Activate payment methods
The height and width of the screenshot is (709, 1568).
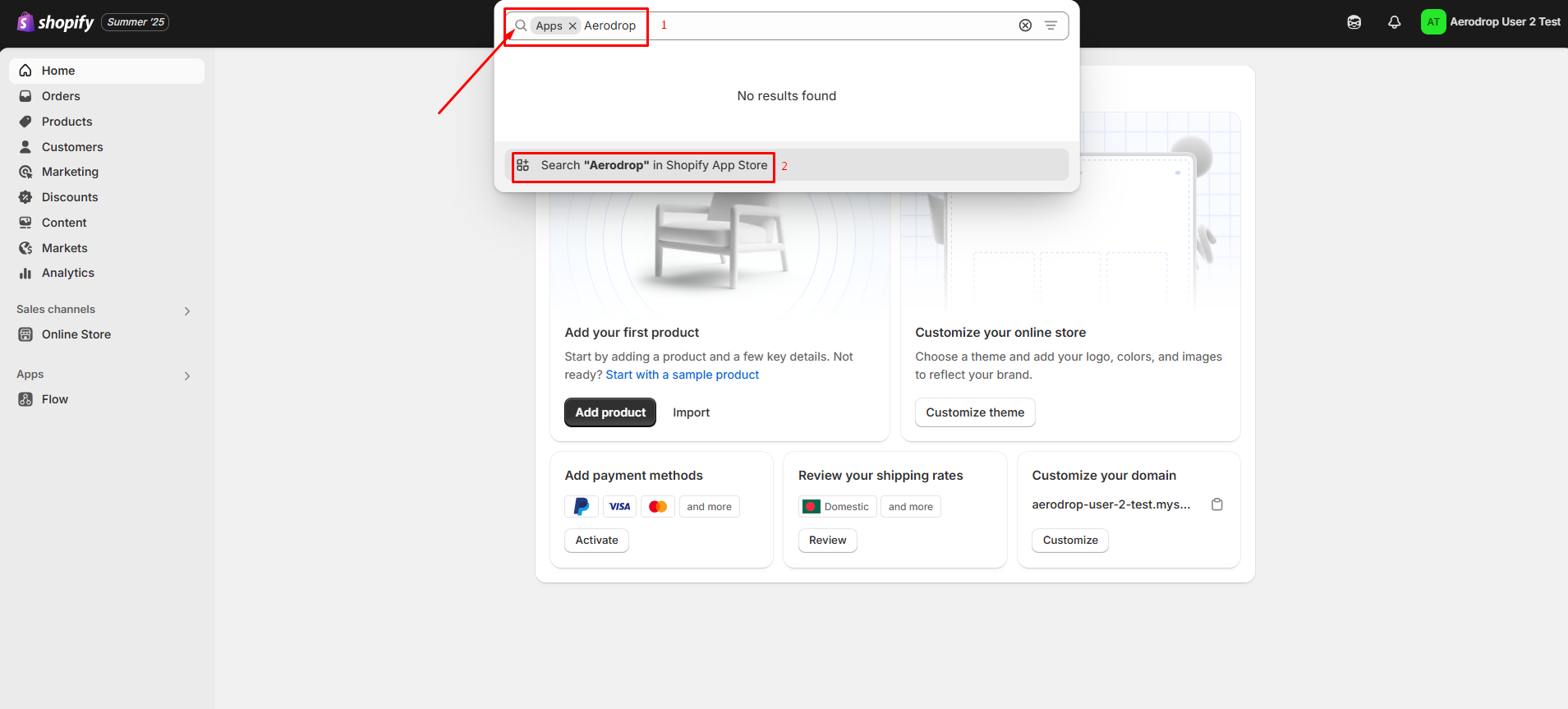click(596, 540)
